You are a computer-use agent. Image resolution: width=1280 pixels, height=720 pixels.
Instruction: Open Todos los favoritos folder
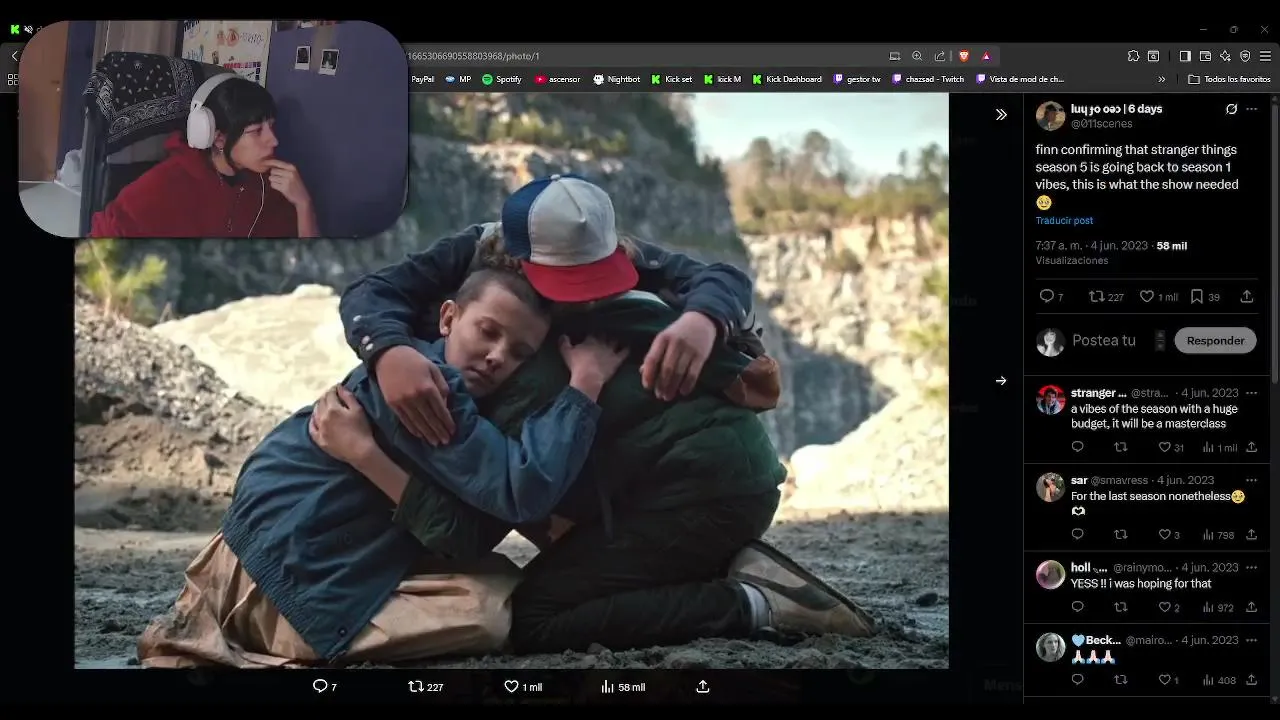[1229, 79]
